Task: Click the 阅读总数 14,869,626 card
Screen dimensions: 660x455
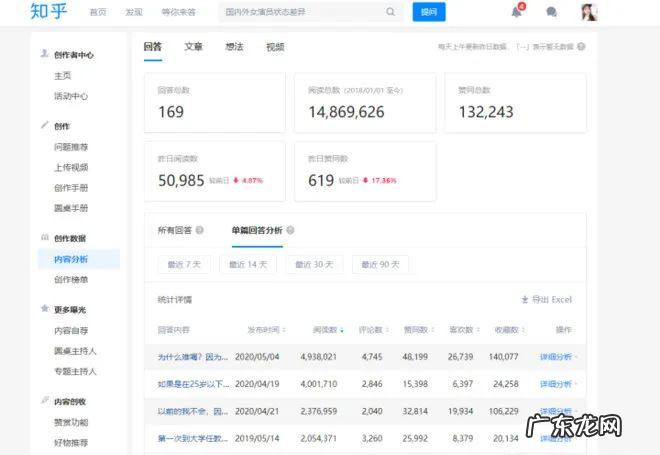Action: pos(365,102)
